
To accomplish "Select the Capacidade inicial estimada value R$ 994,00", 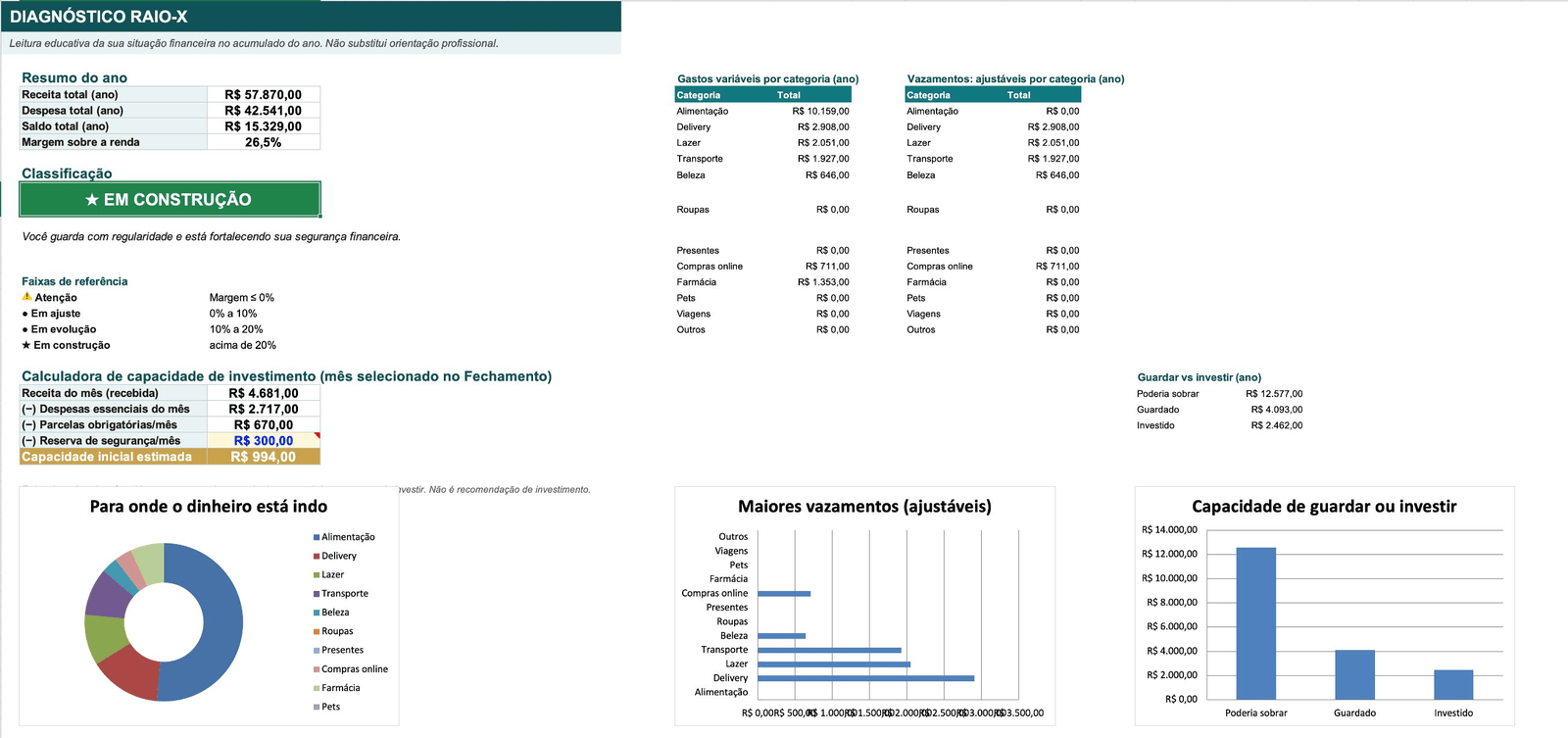I will (264, 457).
